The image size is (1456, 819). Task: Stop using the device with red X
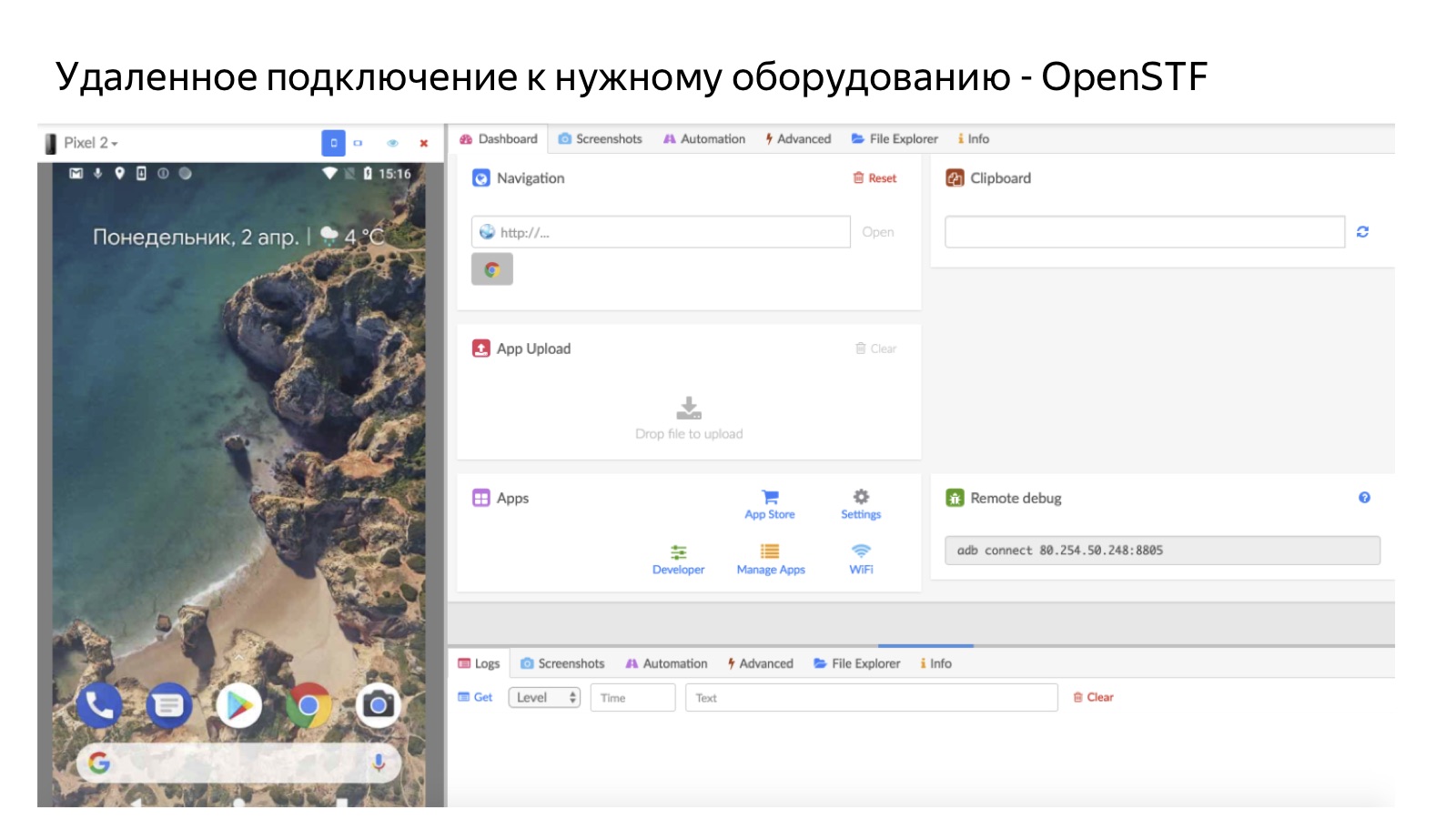423,143
